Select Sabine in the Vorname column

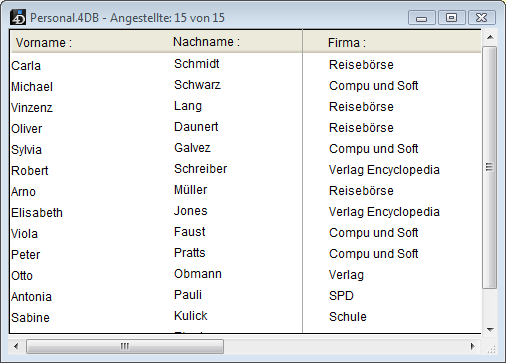point(30,318)
